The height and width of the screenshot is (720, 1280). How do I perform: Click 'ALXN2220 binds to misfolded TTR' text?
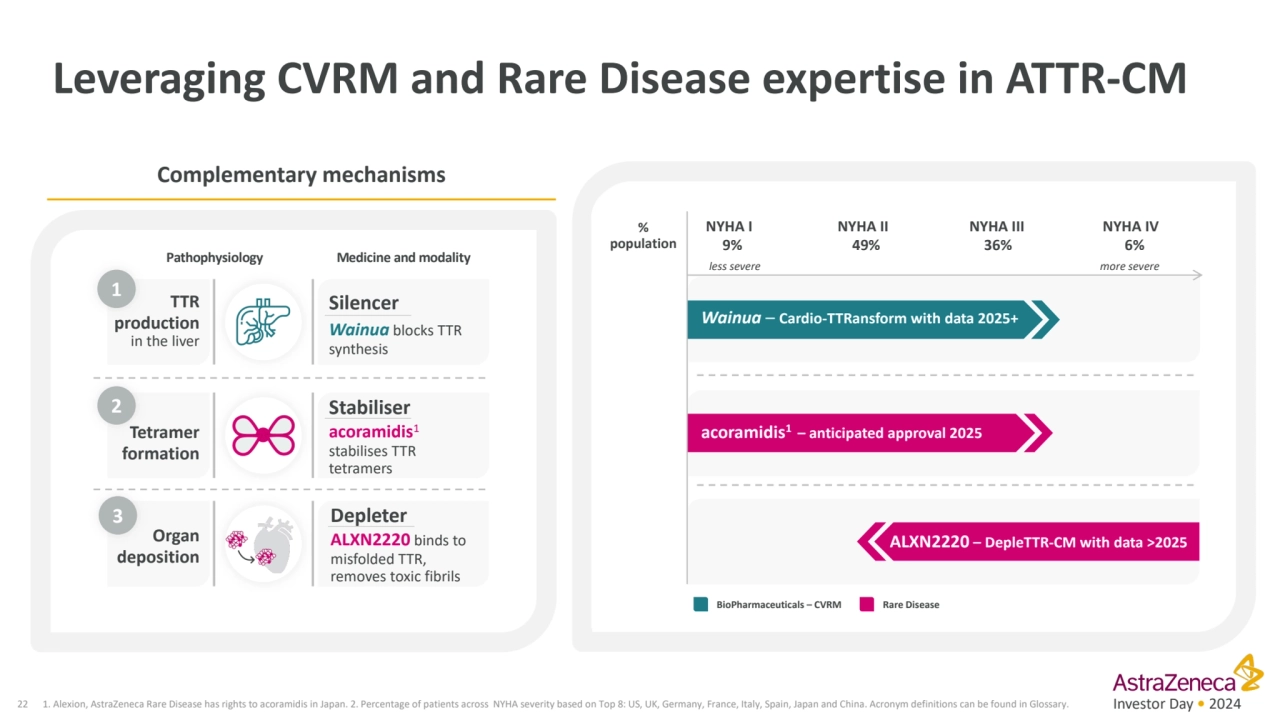398,557
